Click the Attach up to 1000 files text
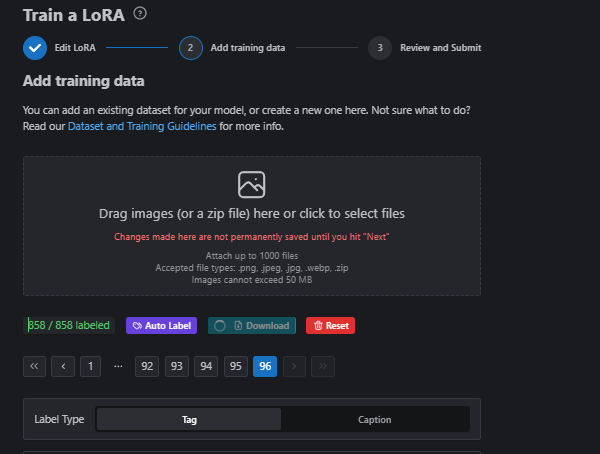 [252, 256]
